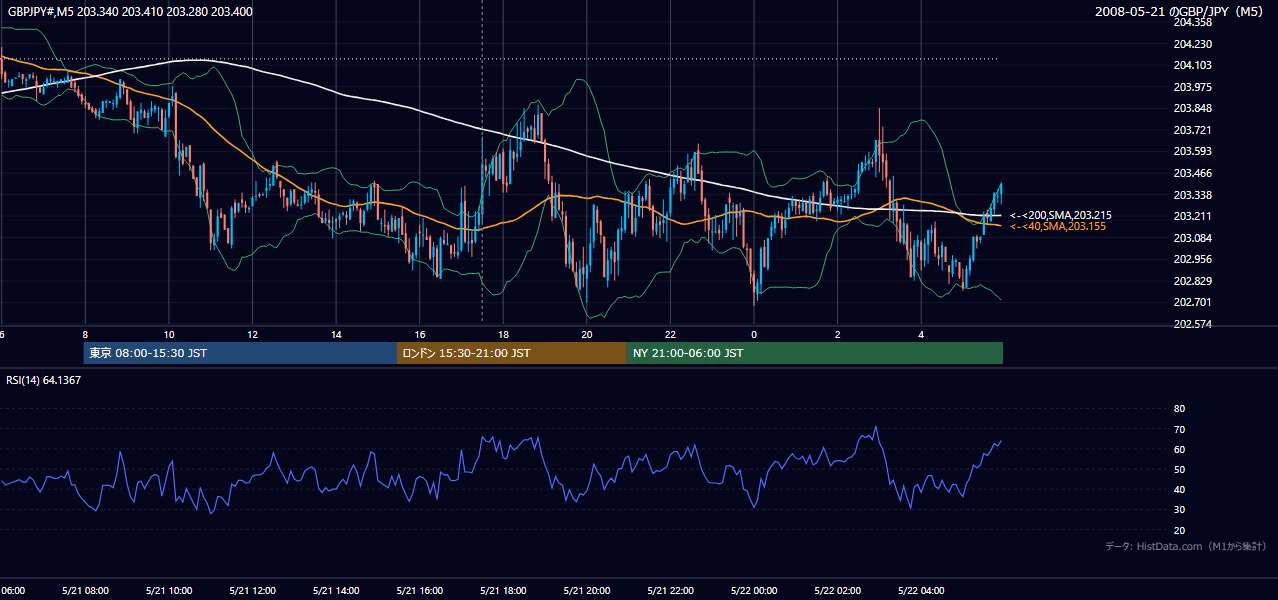Image resolution: width=1278 pixels, height=600 pixels.
Task: Click price axis label 202.701
Action: point(1192,302)
